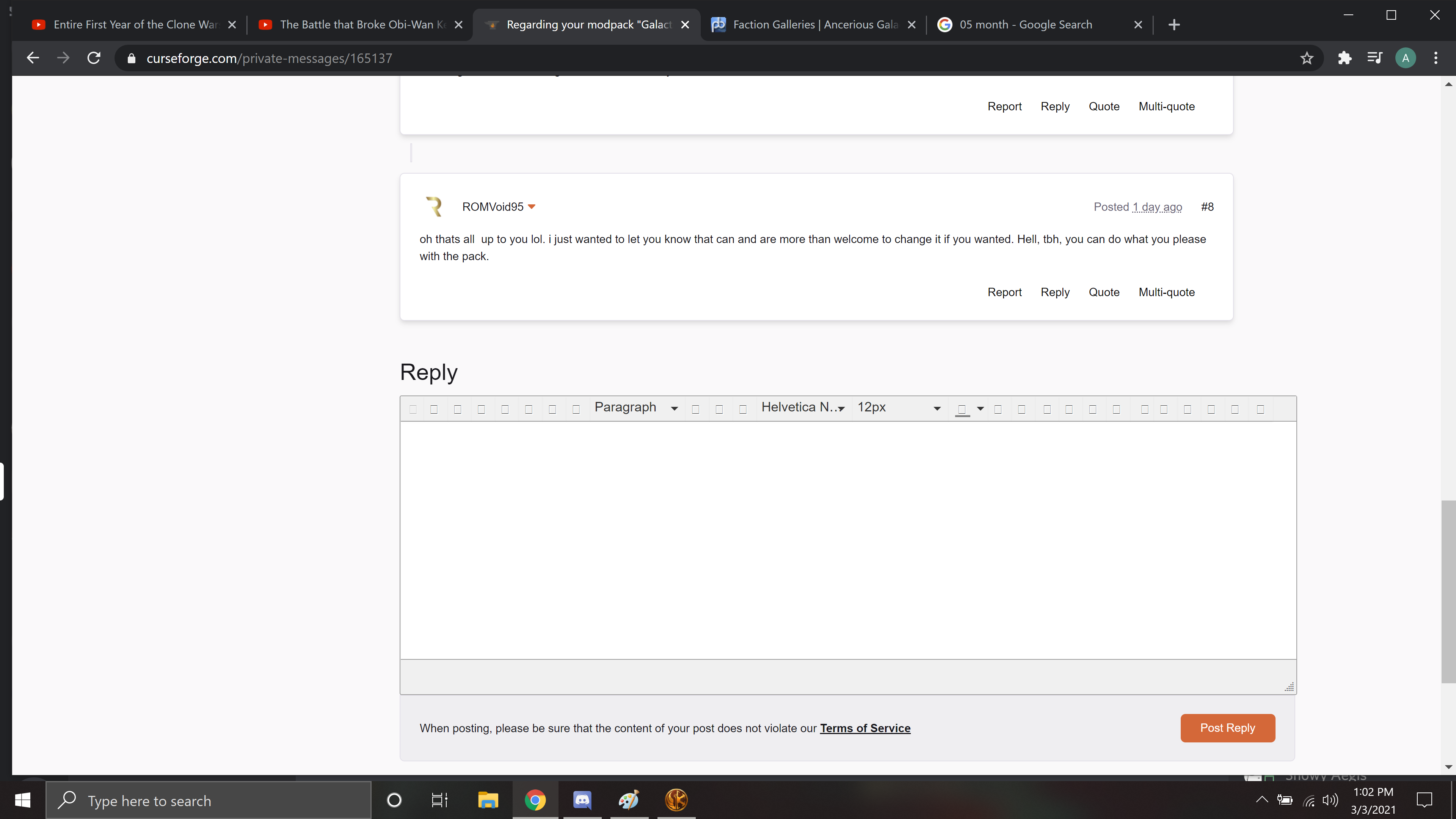Click the browser back arrow
This screenshot has width=1456, height=819.
(33, 58)
